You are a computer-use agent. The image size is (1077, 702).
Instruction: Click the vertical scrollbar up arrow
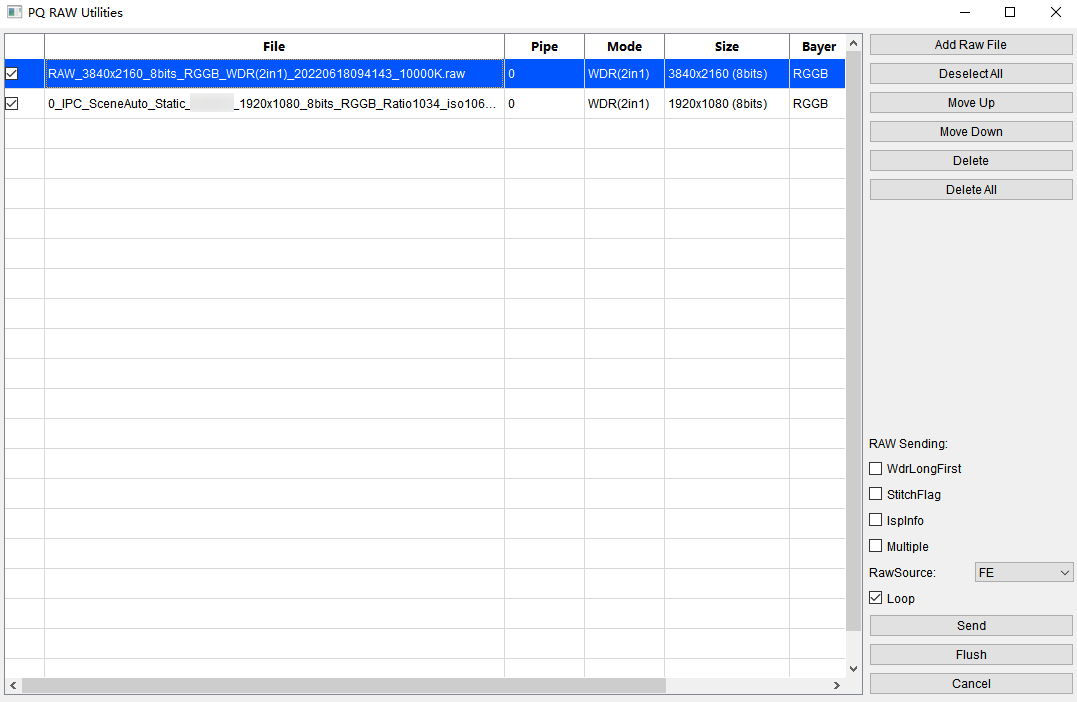(x=853, y=43)
